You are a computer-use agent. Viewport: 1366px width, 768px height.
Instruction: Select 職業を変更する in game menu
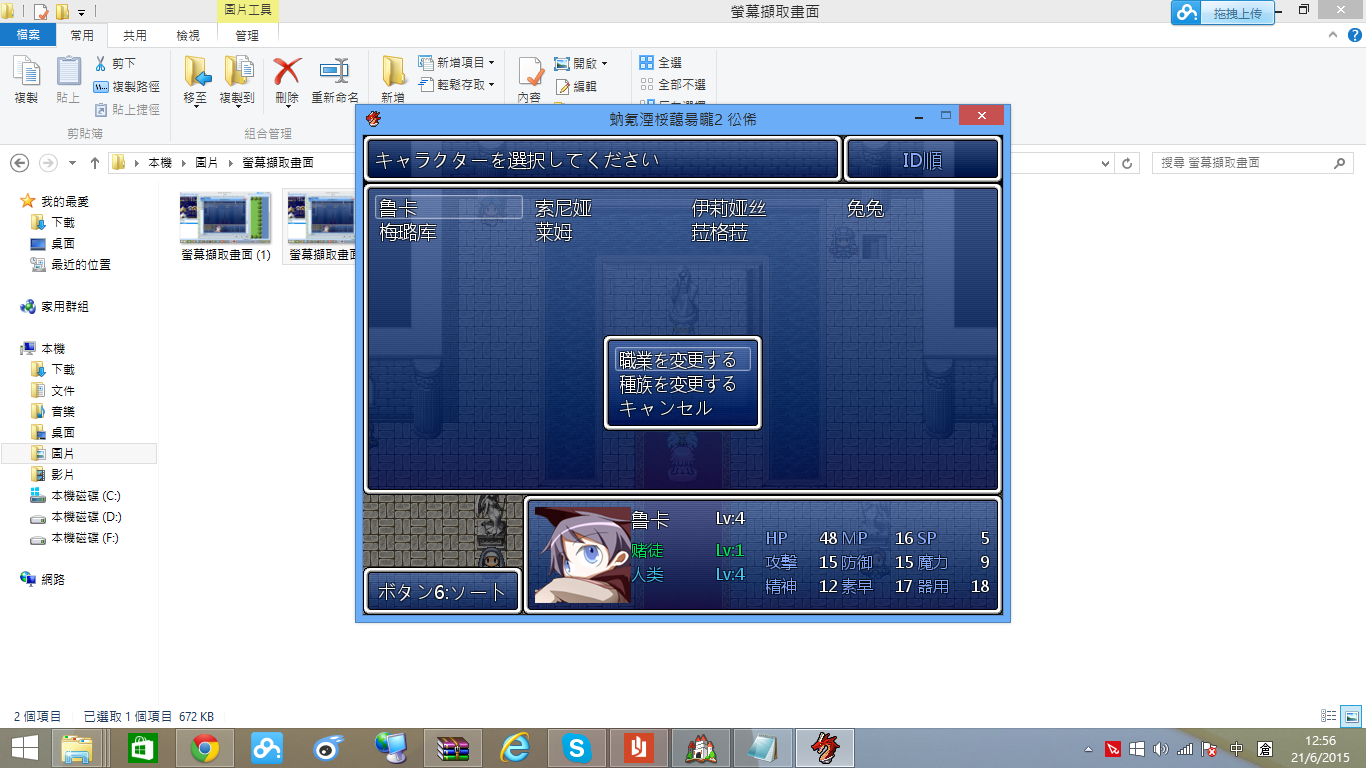[682, 360]
